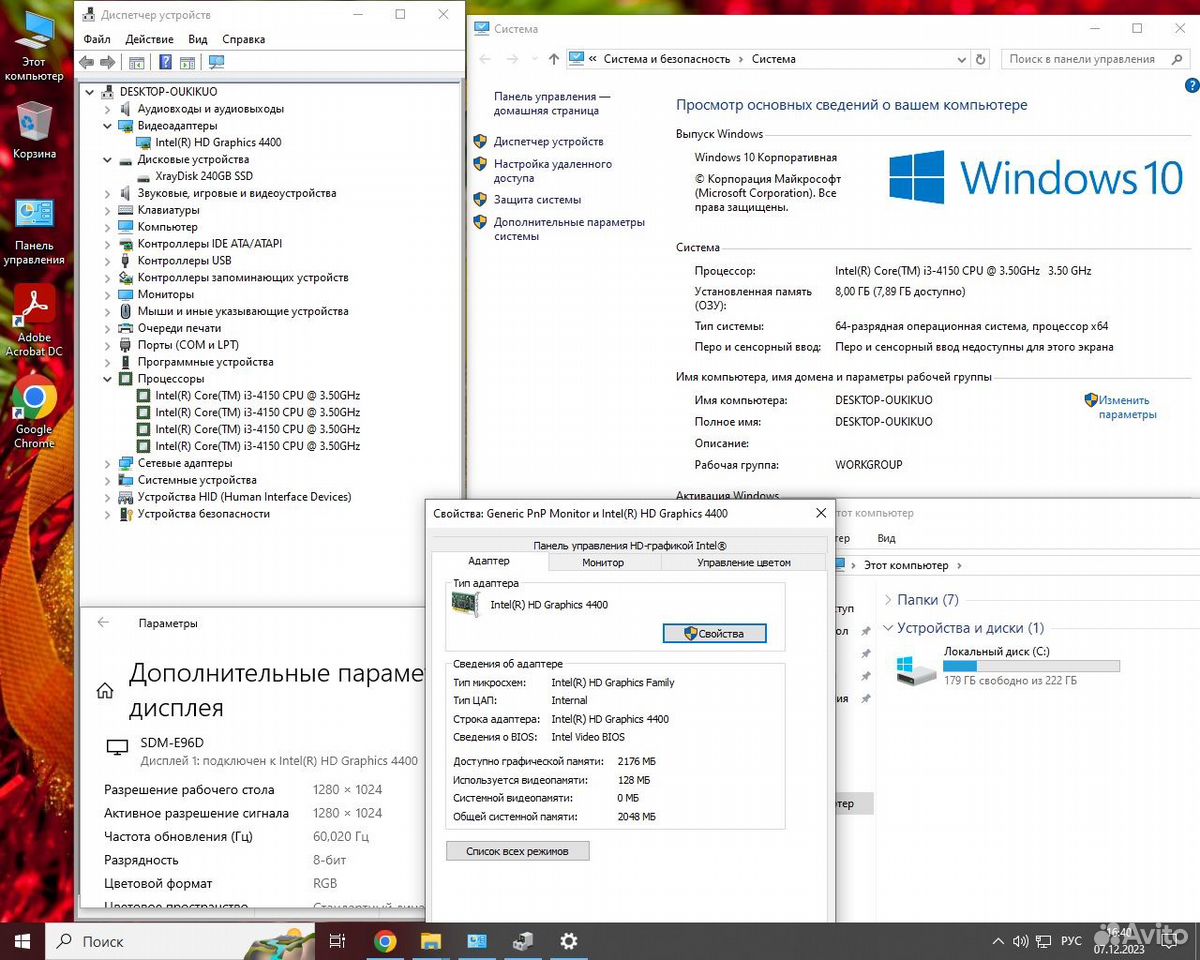Click the back arrow in the Параметры window
1200x960 pixels.
103,622
